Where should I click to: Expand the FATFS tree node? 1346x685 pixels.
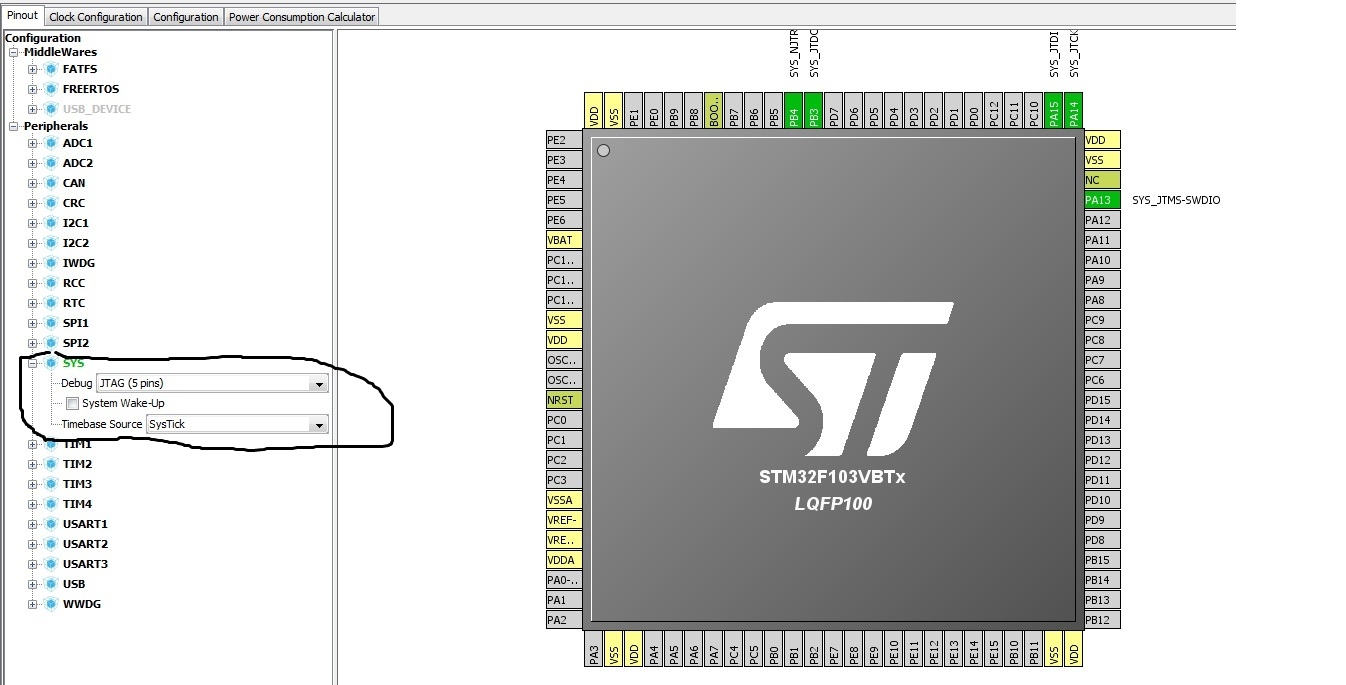pos(32,70)
